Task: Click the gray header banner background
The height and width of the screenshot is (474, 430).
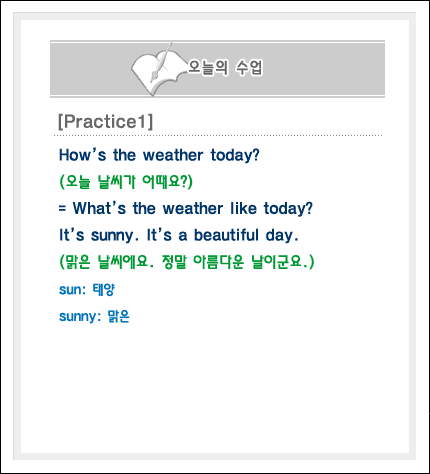Action: [317, 69]
